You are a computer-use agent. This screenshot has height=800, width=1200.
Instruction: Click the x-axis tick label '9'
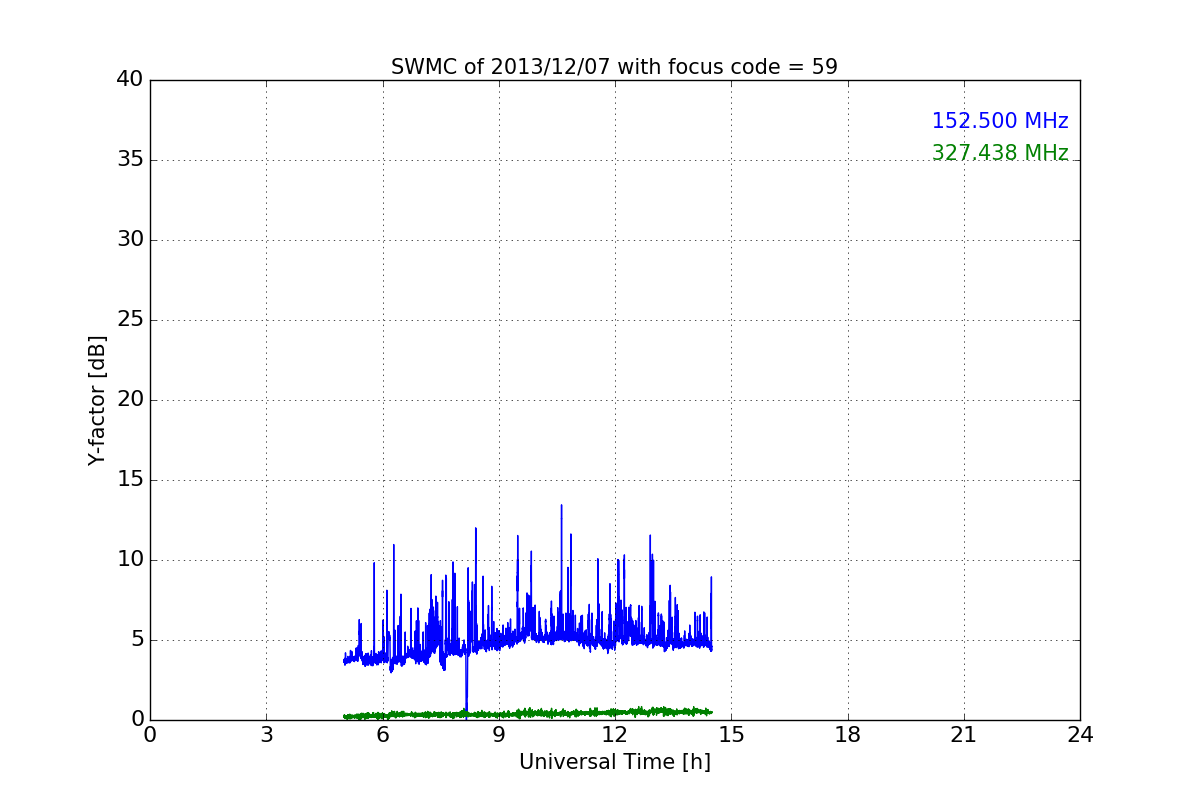tap(499, 734)
